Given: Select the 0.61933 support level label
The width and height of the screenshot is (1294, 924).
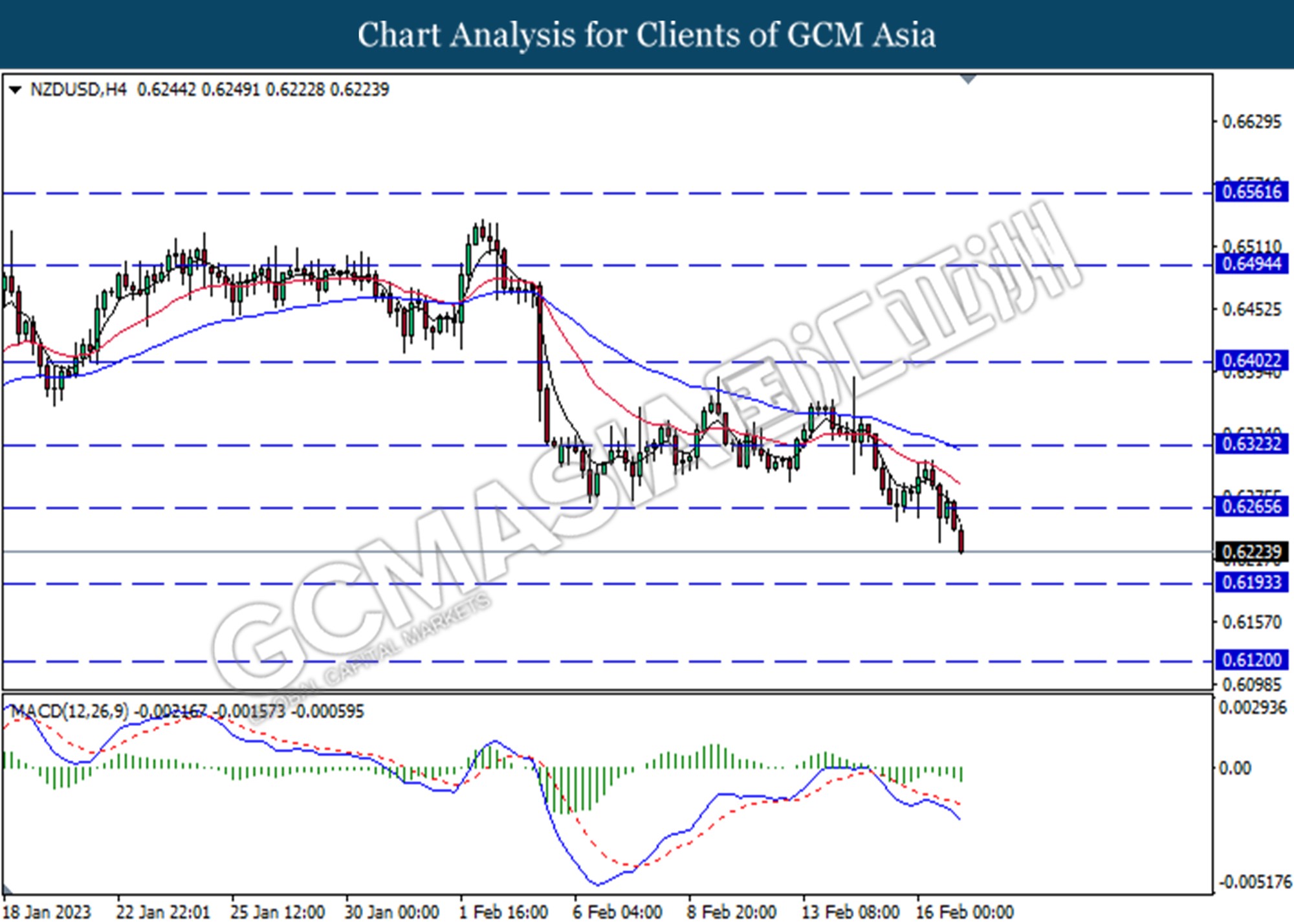Looking at the screenshot, I should [x=1251, y=583].
